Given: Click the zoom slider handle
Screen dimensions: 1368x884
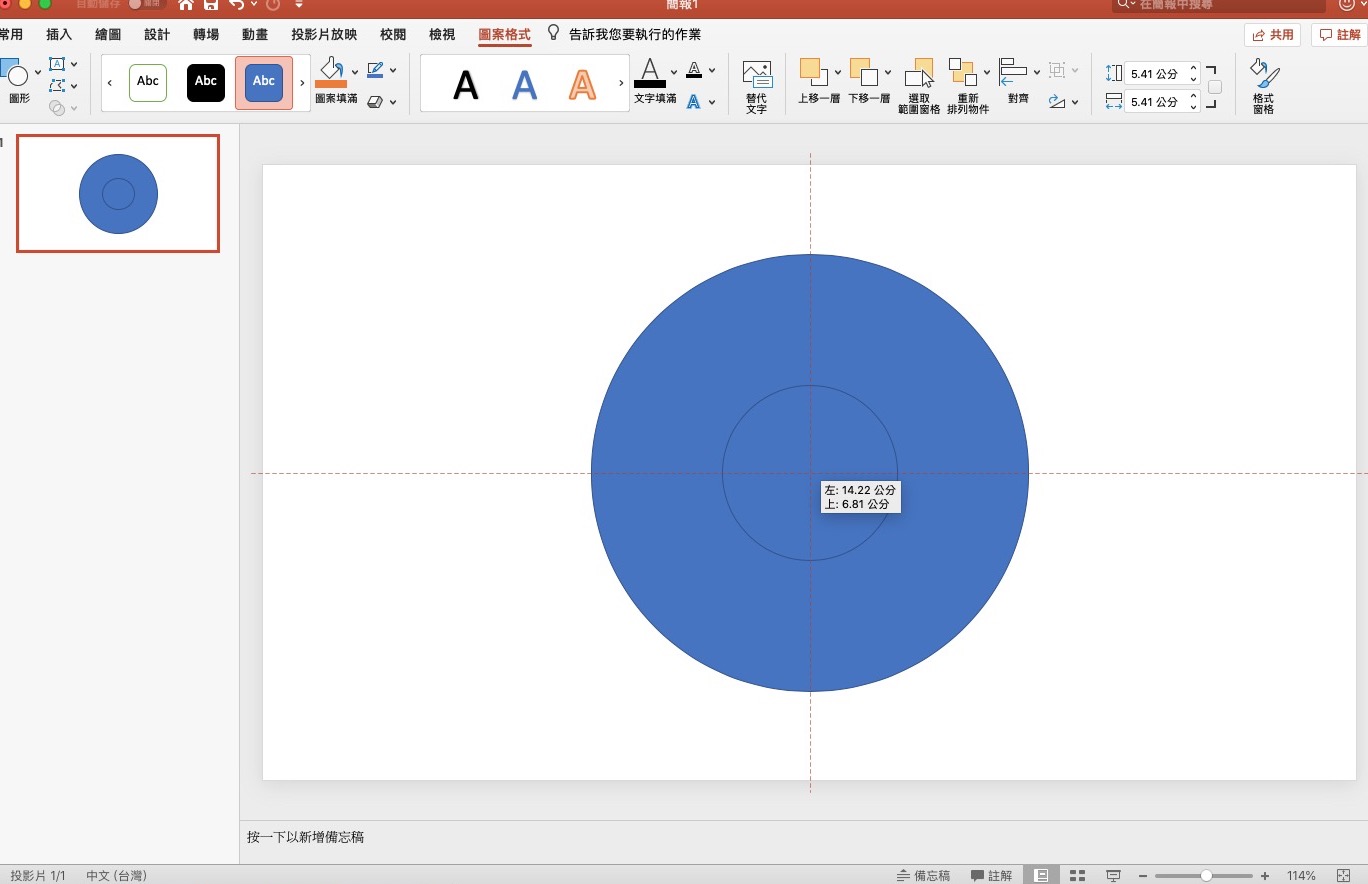Looking at the screenshot, I should point(1206,875).
